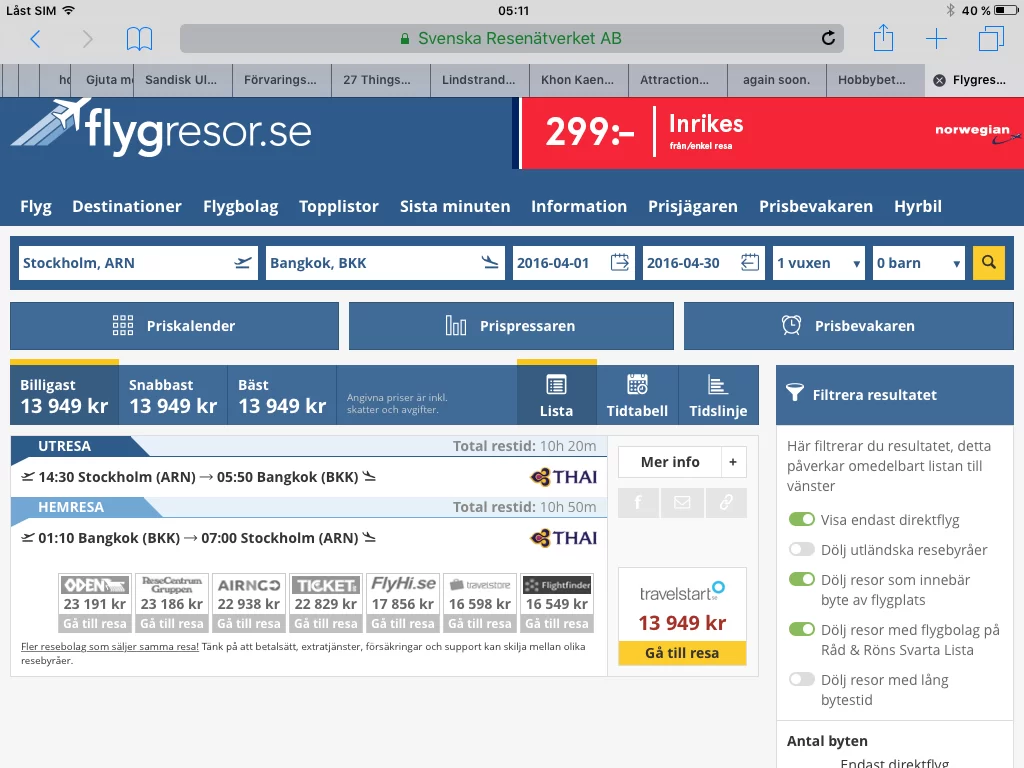Switch to Tidtabell view tab

pos(637,396)
